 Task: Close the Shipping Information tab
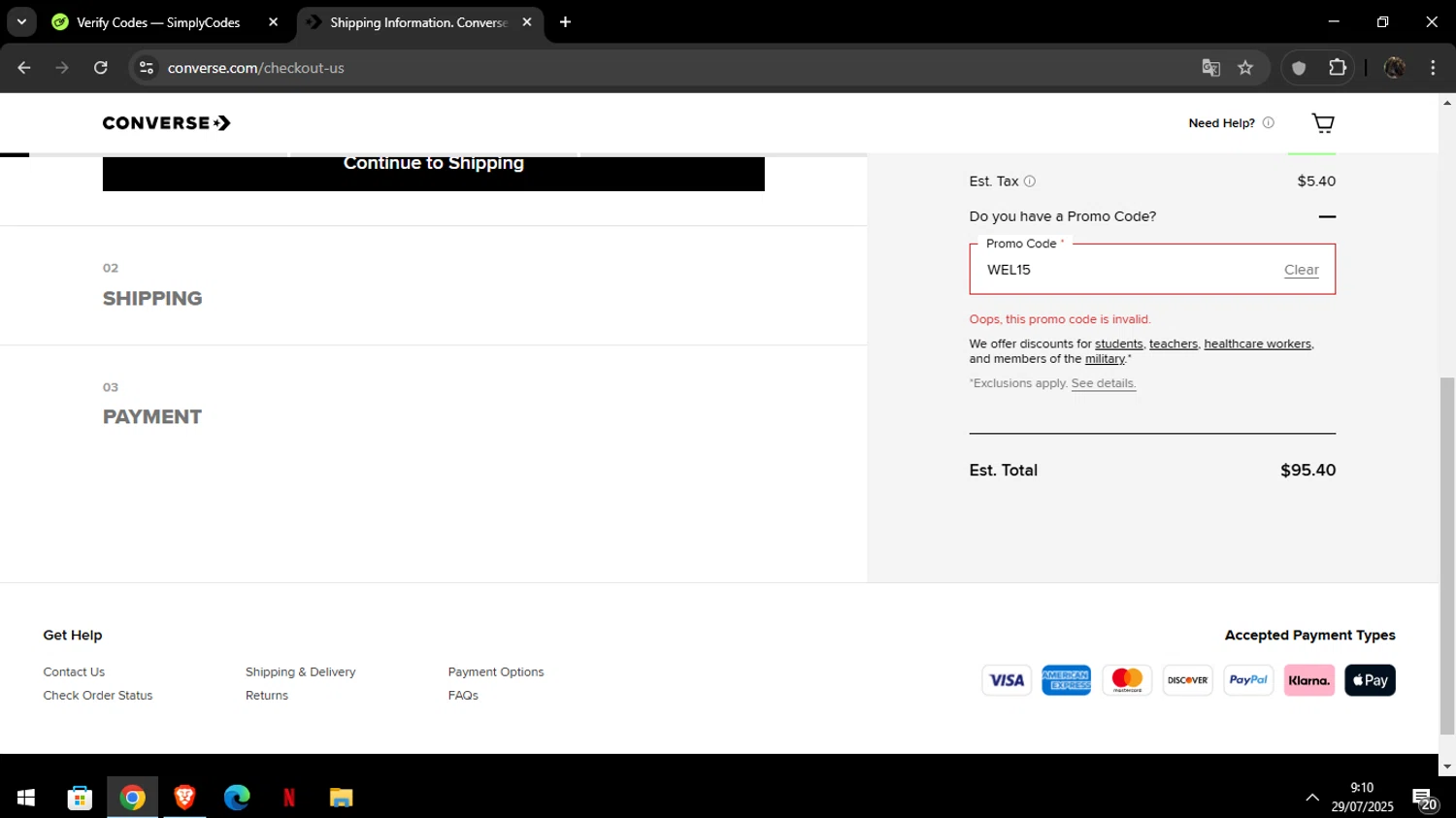[x=527, y=22]
